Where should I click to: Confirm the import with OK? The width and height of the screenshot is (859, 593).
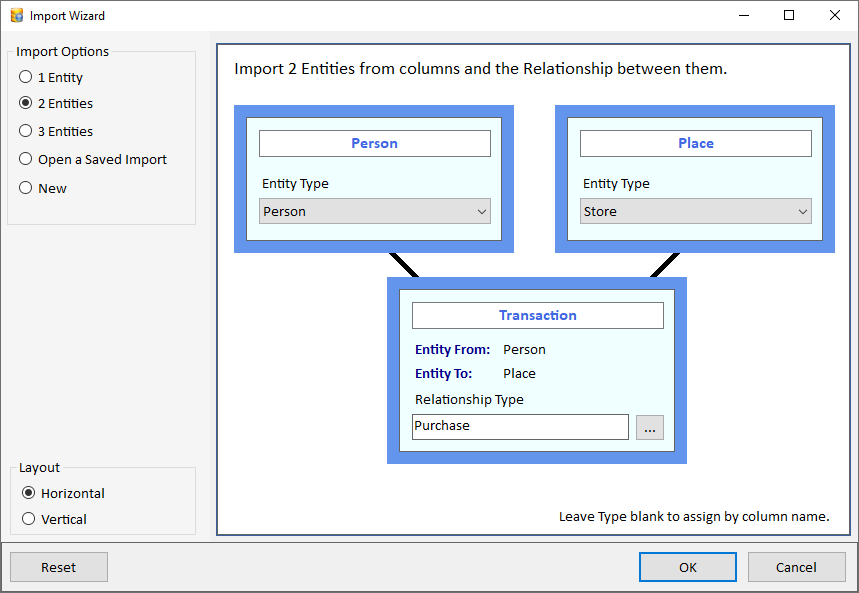[x=687, y=566]
